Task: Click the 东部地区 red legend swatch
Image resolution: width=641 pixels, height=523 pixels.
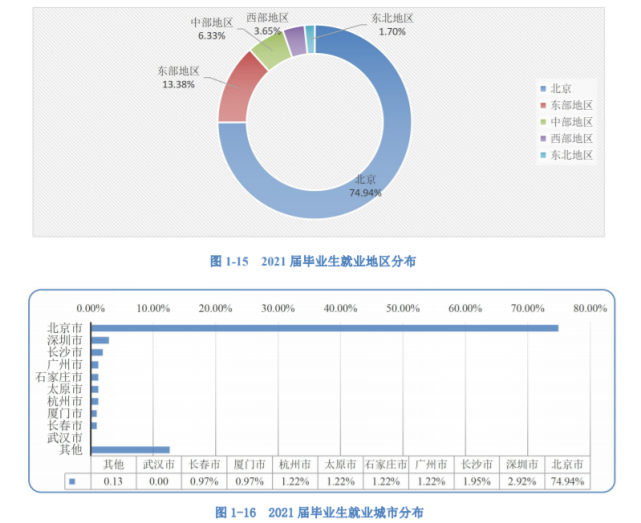Action: [x=543, y=105]
